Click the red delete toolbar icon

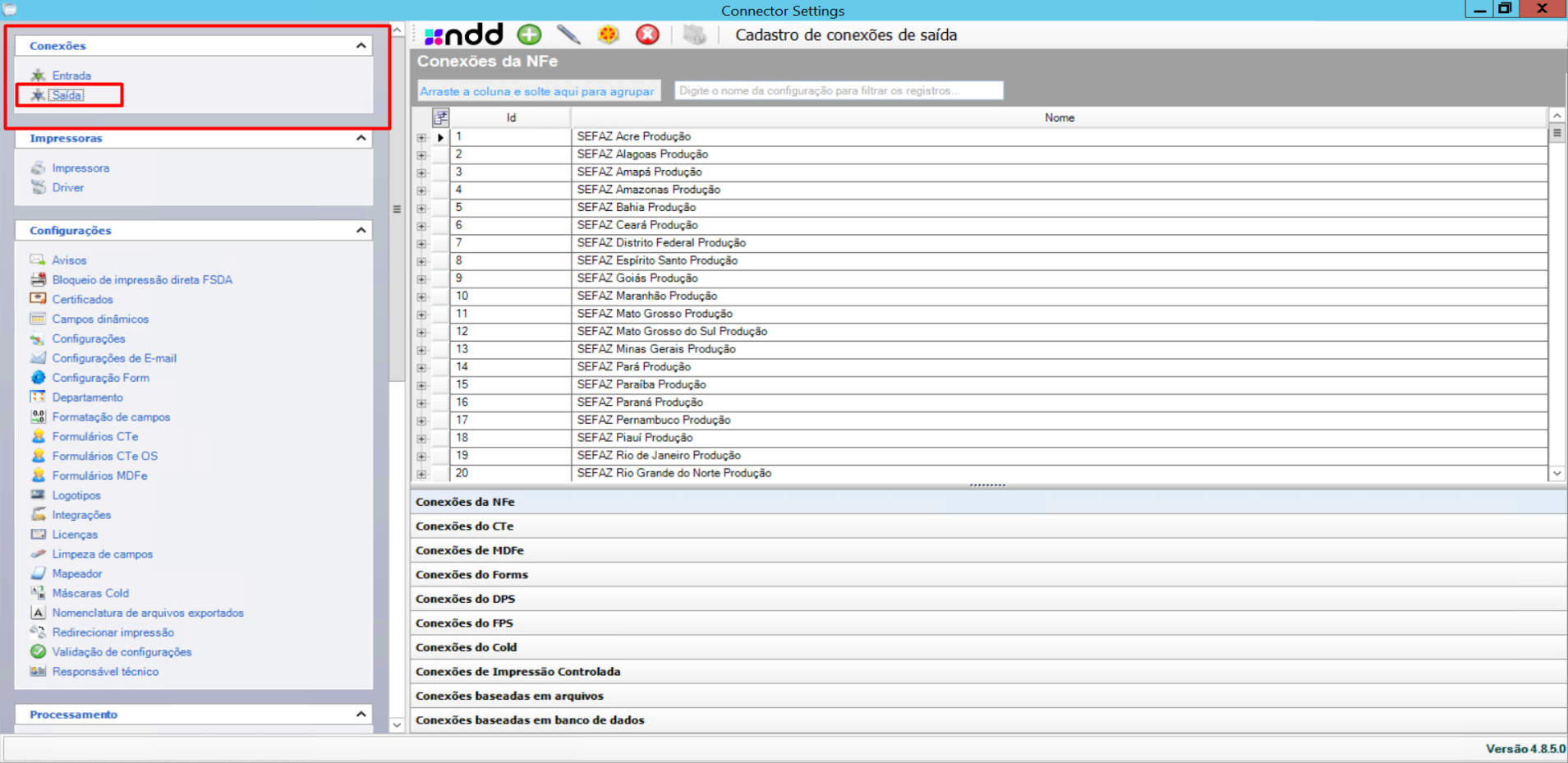point(647,34)
